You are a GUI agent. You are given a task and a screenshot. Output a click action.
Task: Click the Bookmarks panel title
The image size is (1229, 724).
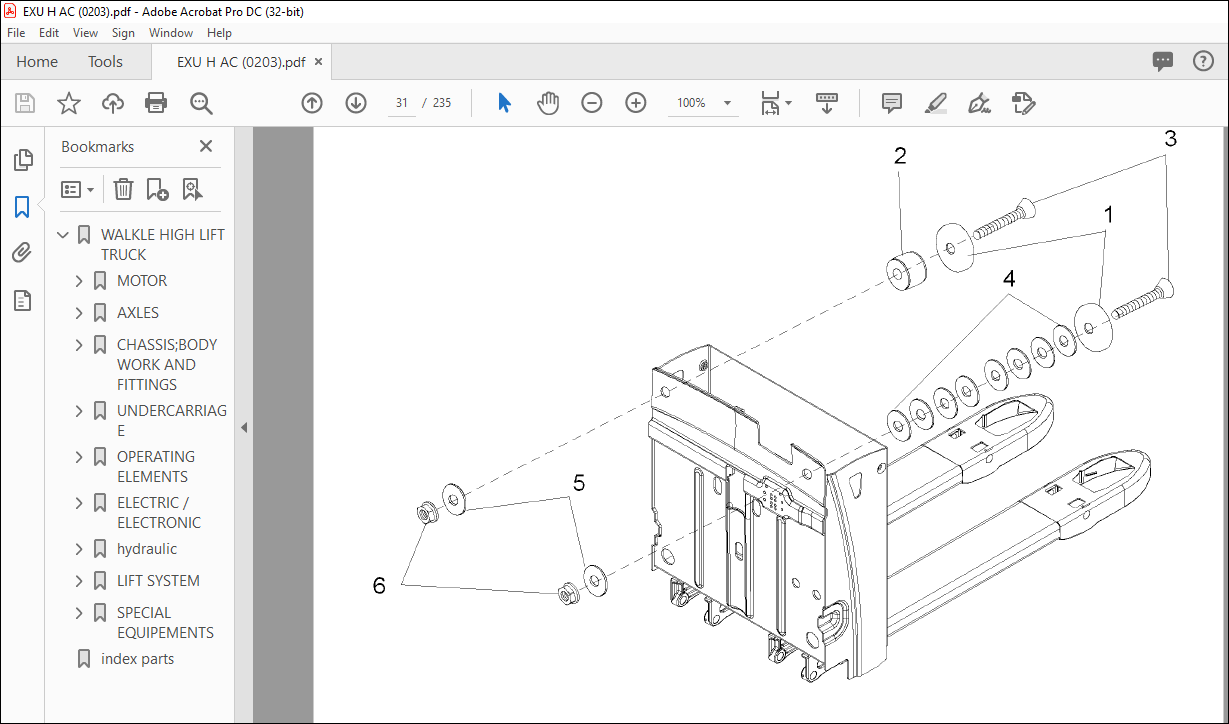click(97, 146)
